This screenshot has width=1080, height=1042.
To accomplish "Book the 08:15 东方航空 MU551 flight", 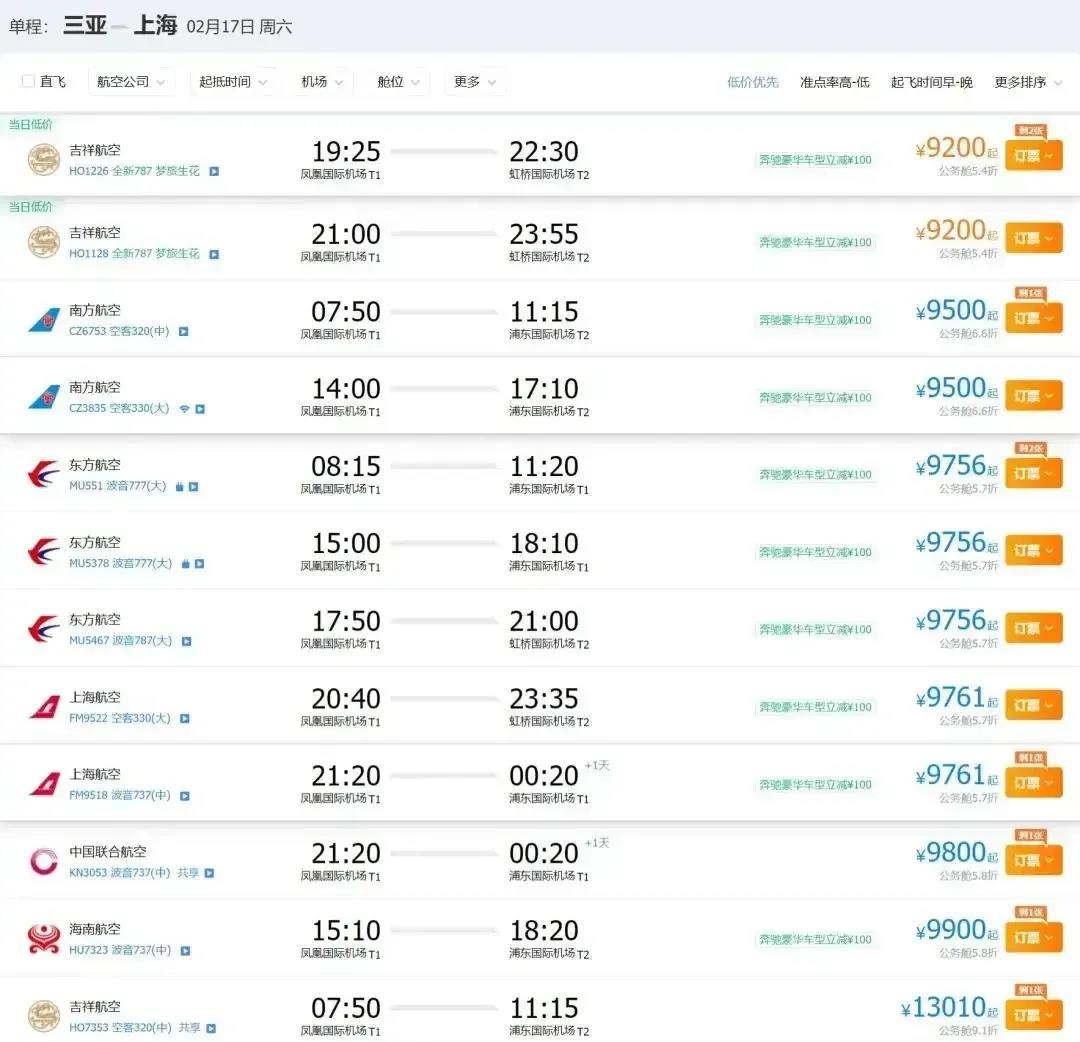I will [x=1033, y=474].
